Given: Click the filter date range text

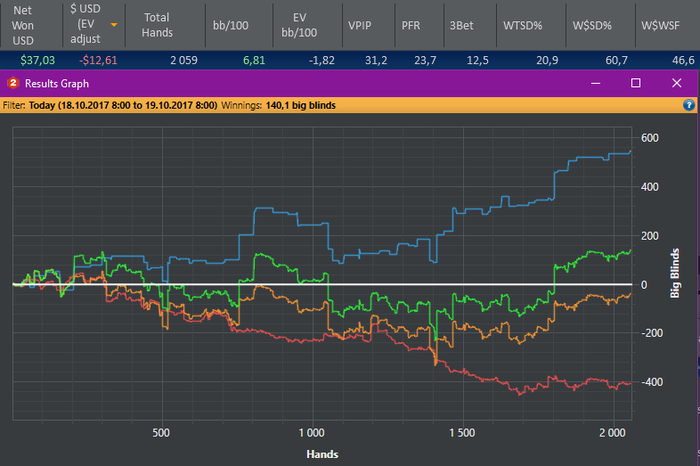Looking at the screenshot, I should (x=123, y=105).
